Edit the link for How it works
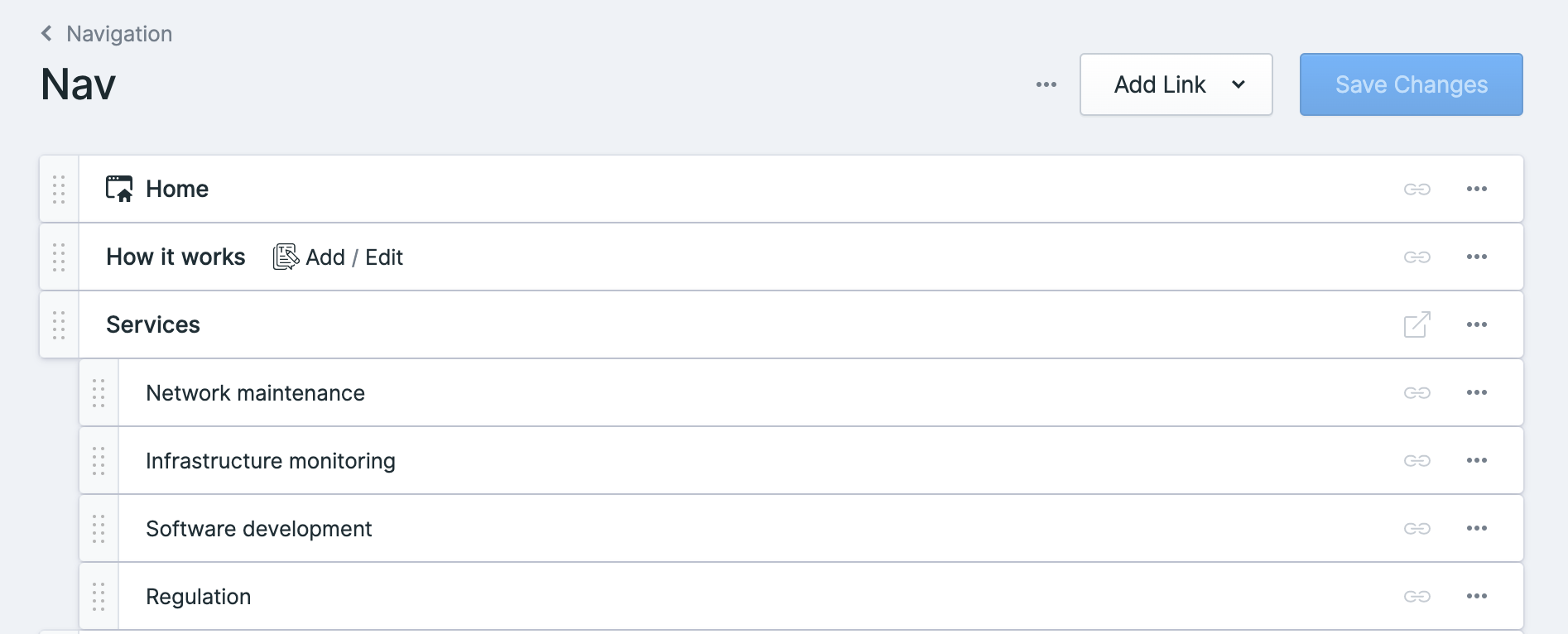 [1418, 257]
